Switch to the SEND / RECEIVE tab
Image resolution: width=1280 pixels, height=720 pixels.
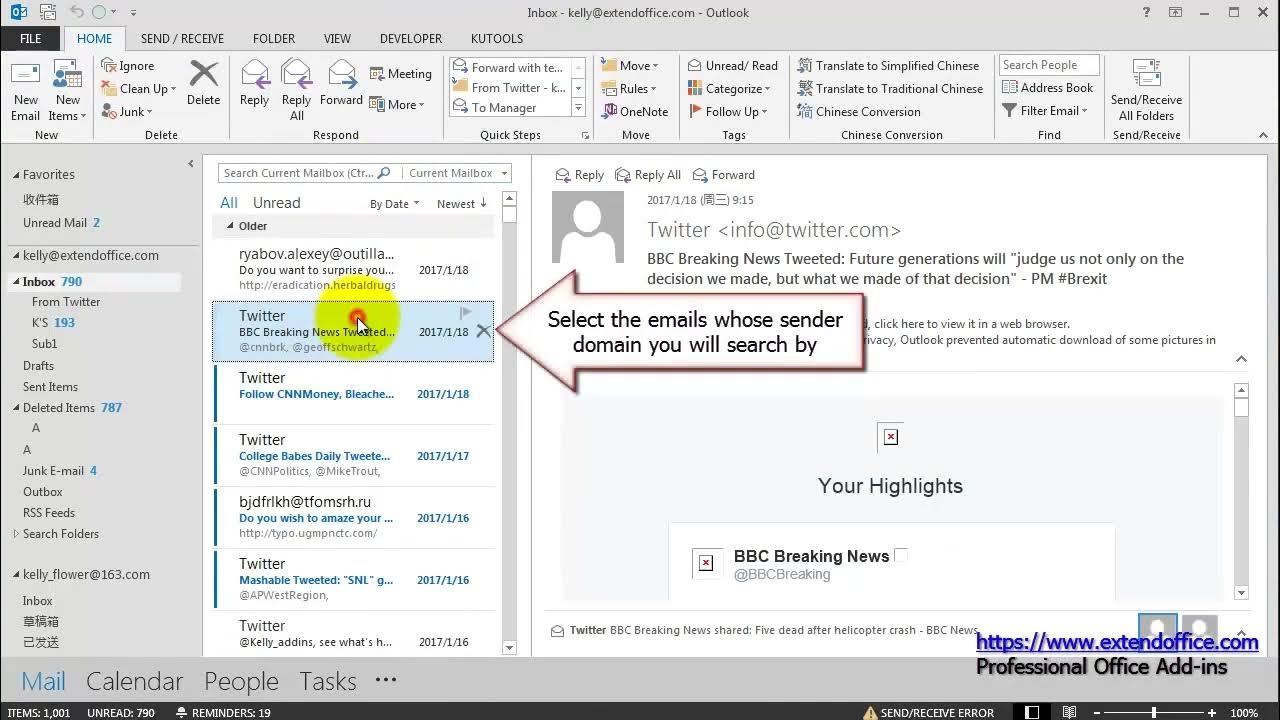(182, 39)
